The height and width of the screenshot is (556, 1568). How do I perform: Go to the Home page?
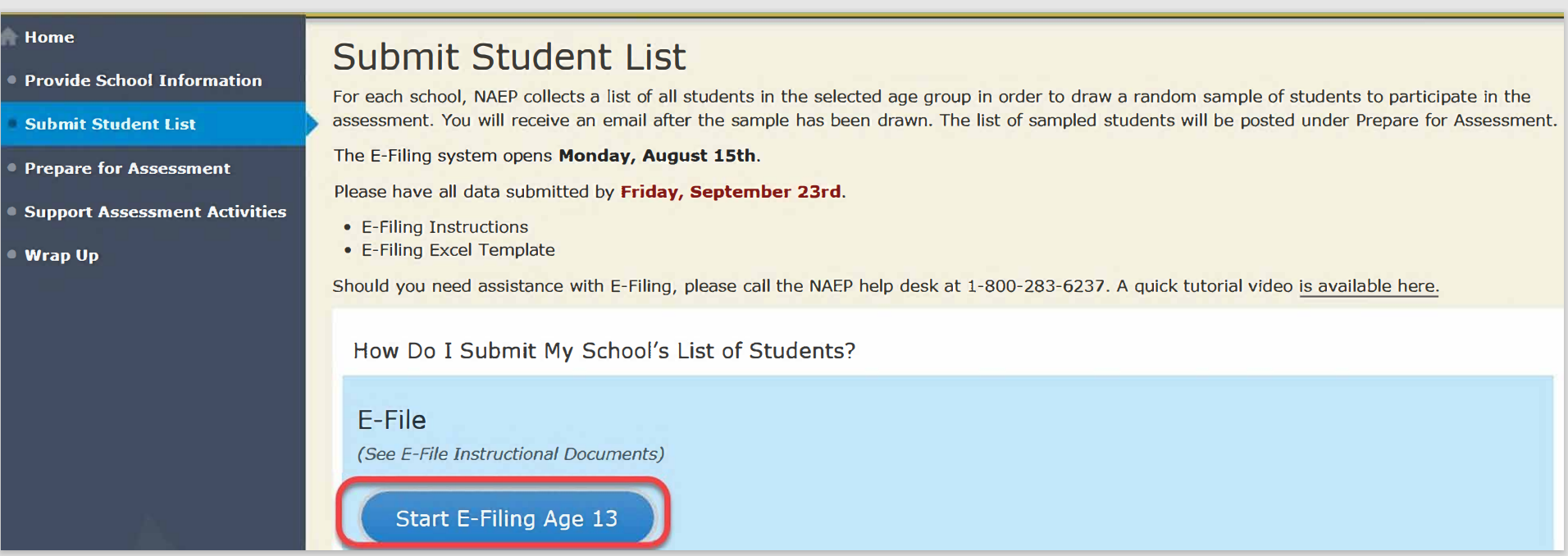click(x=49, y=37)
